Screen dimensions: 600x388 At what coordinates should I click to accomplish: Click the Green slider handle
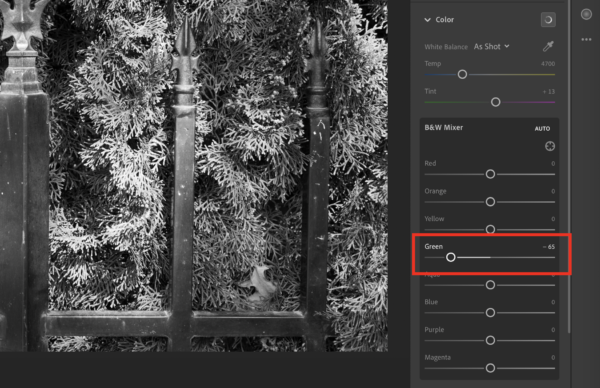(x=451, y=257)
